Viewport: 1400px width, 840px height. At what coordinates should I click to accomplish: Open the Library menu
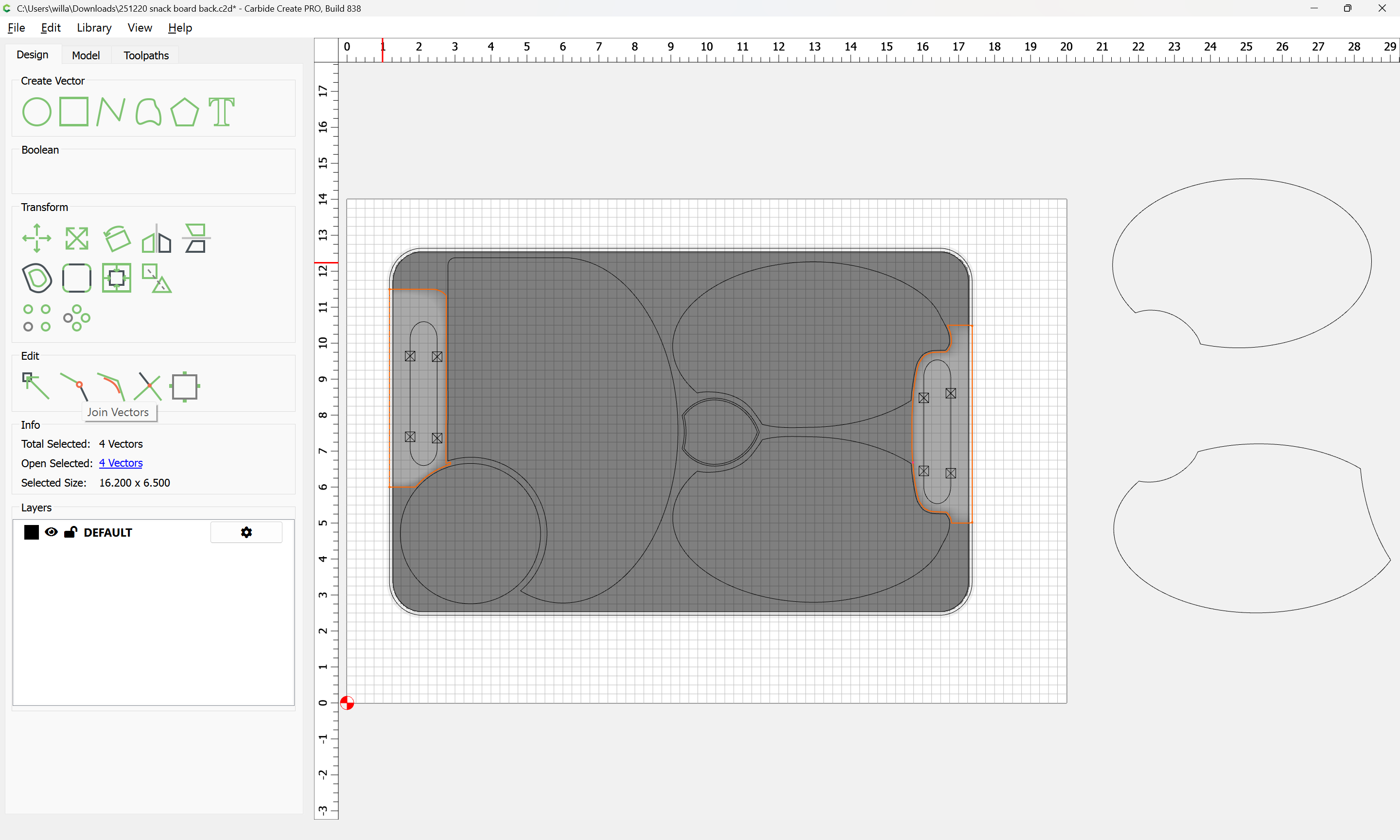[x=94, y=28]
